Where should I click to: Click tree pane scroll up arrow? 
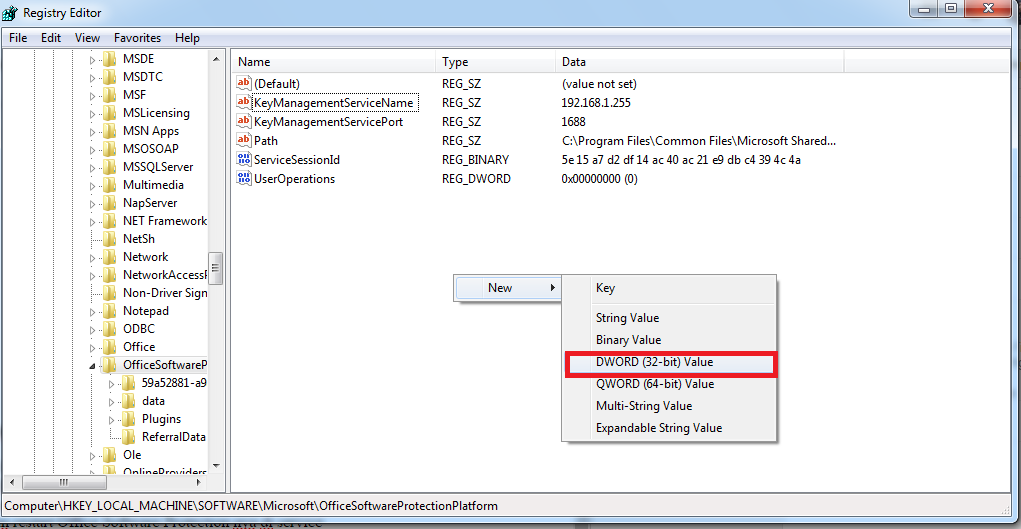216,59
